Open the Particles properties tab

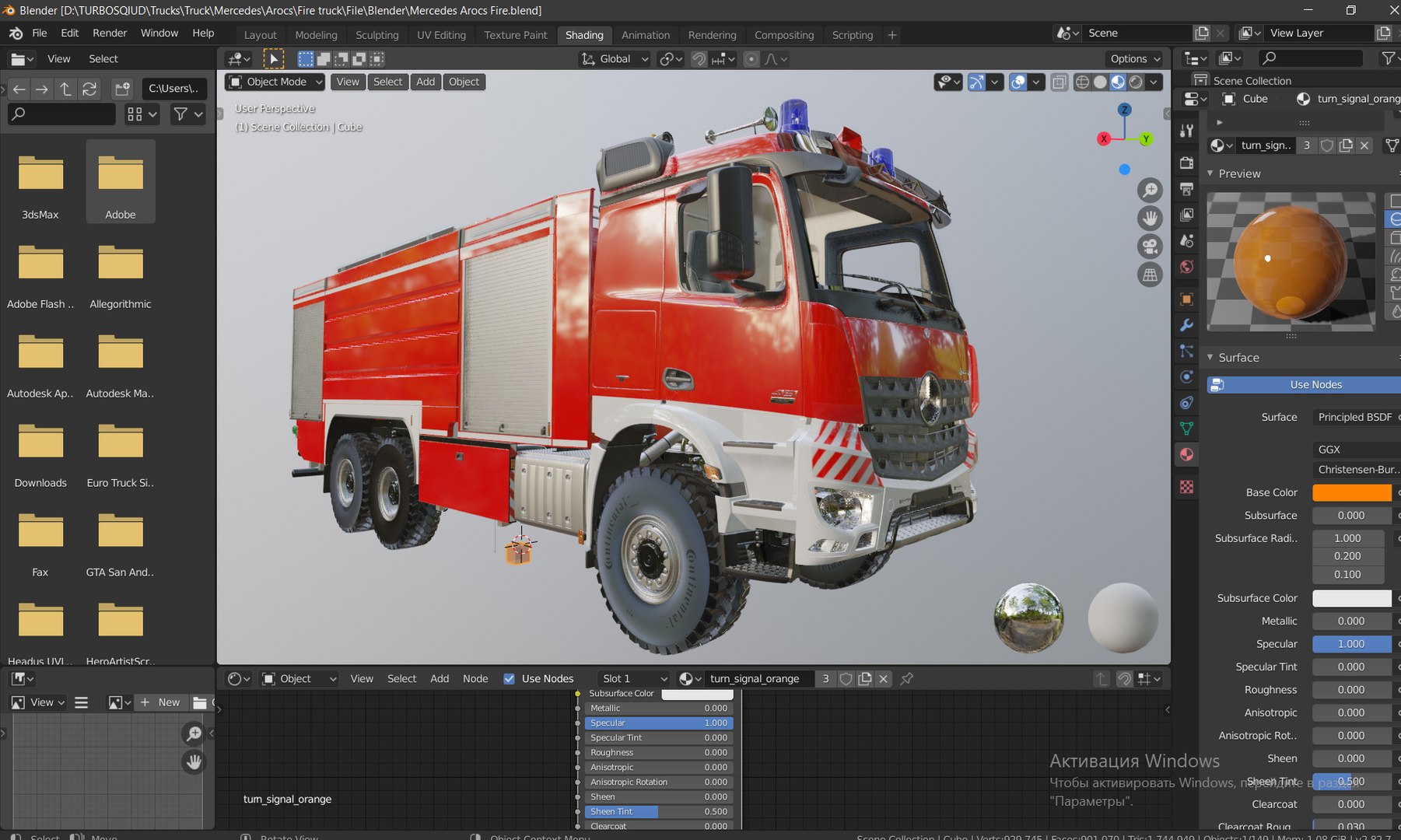pos(1186,352)
